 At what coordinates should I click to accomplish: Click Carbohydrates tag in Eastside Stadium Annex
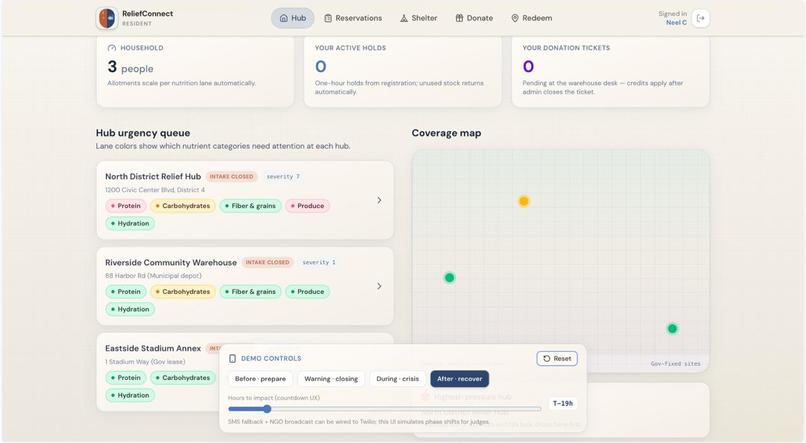pos(182,378)
